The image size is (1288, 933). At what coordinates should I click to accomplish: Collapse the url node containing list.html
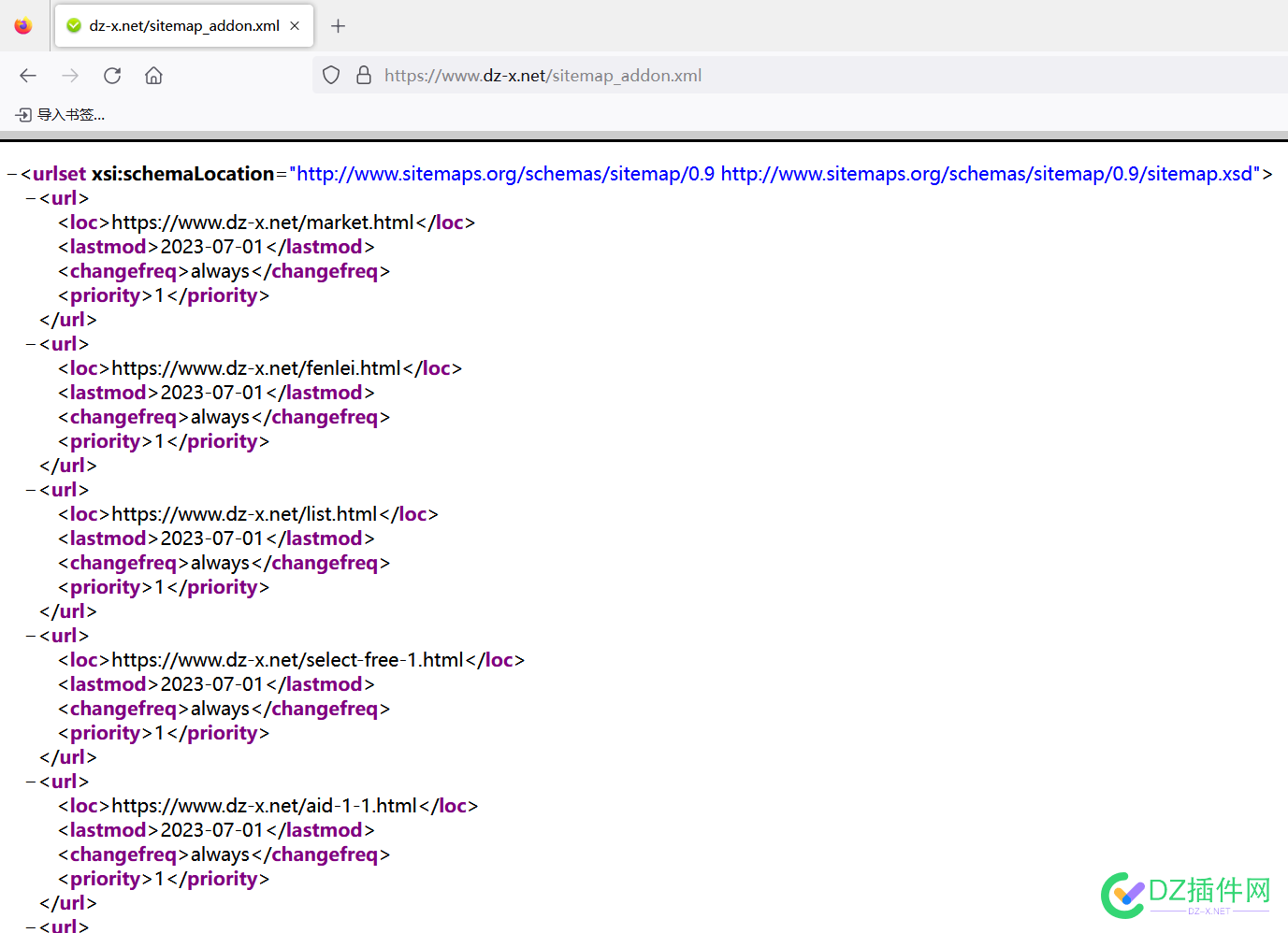point(31,490)
